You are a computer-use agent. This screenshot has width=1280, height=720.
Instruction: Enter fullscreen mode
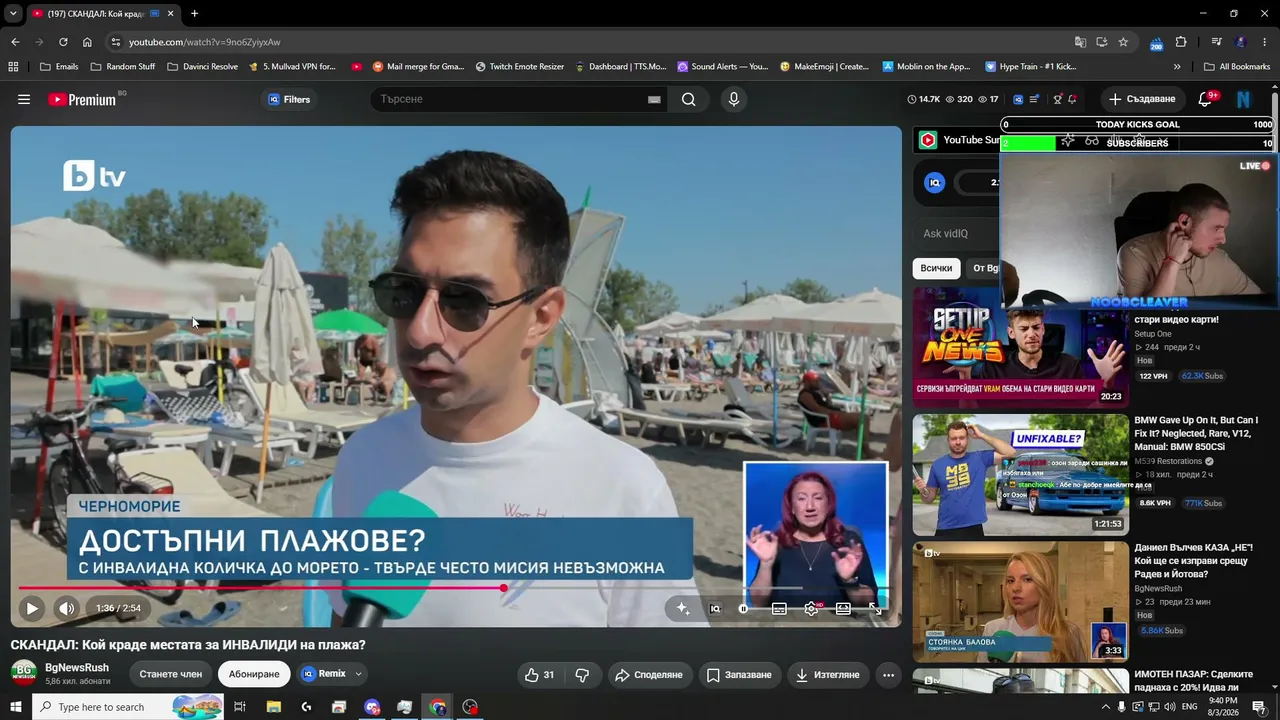pyautogui.click(x=875, y=608)
